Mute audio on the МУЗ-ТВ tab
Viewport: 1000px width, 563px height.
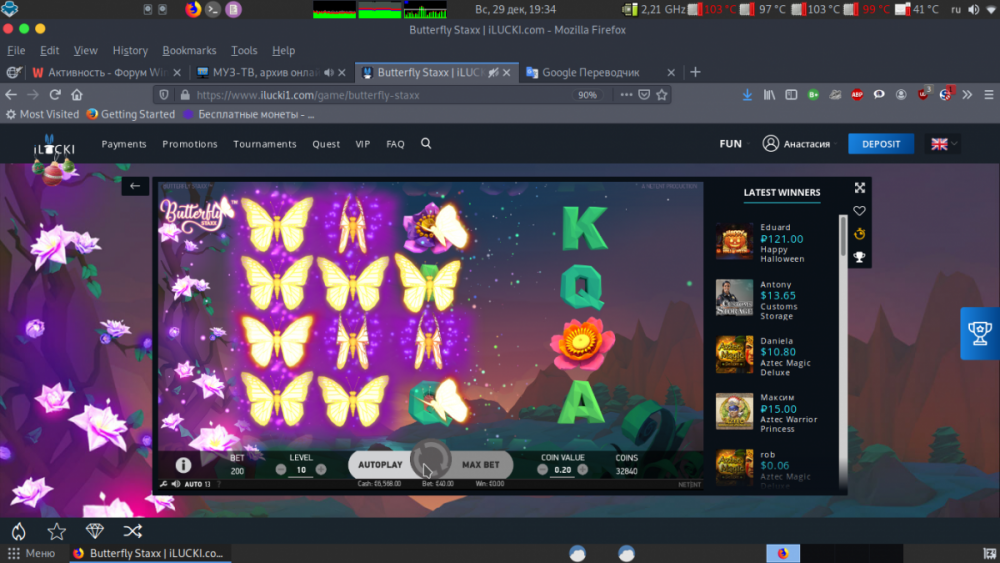click(328, 72)
